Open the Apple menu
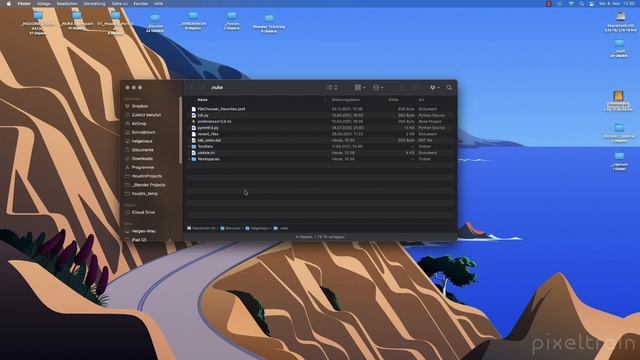640x360 pixels. [x=9, y=3]
